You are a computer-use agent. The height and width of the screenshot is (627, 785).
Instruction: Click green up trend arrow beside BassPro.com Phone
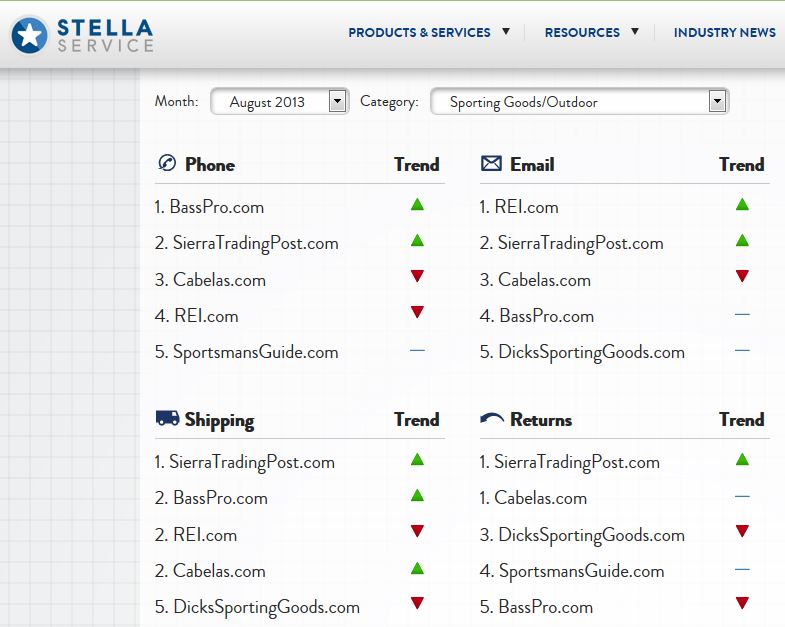[x=417, y=205]
